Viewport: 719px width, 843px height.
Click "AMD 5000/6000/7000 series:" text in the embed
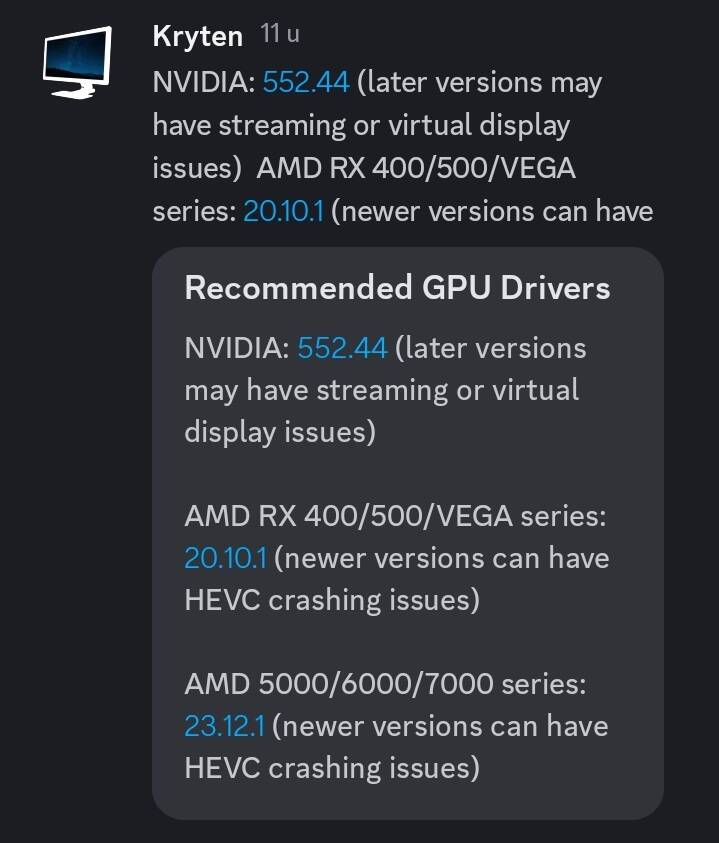click(384, 684)
